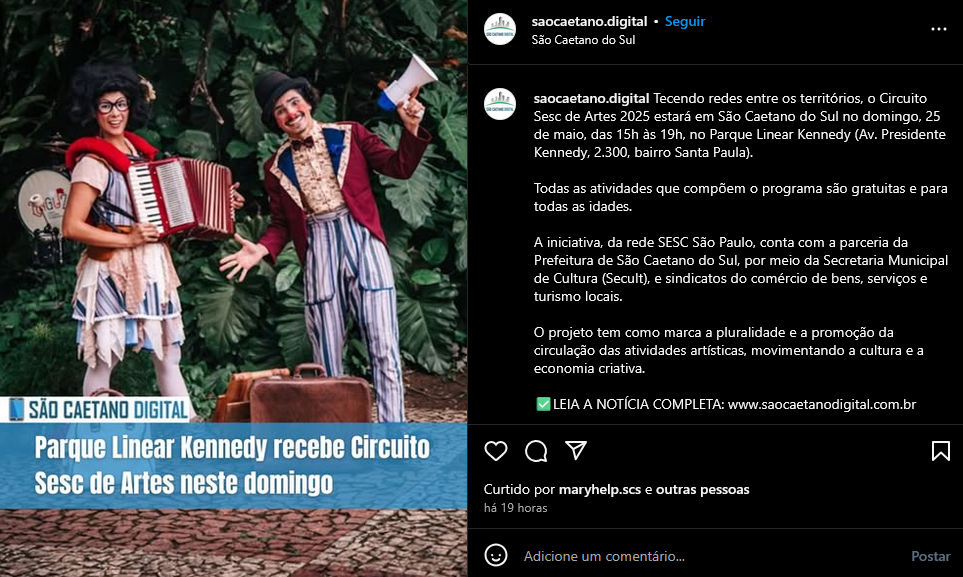Screen dimensions: 963x577
Task: Follow the account via Seguir
Action: click(685, 22)
